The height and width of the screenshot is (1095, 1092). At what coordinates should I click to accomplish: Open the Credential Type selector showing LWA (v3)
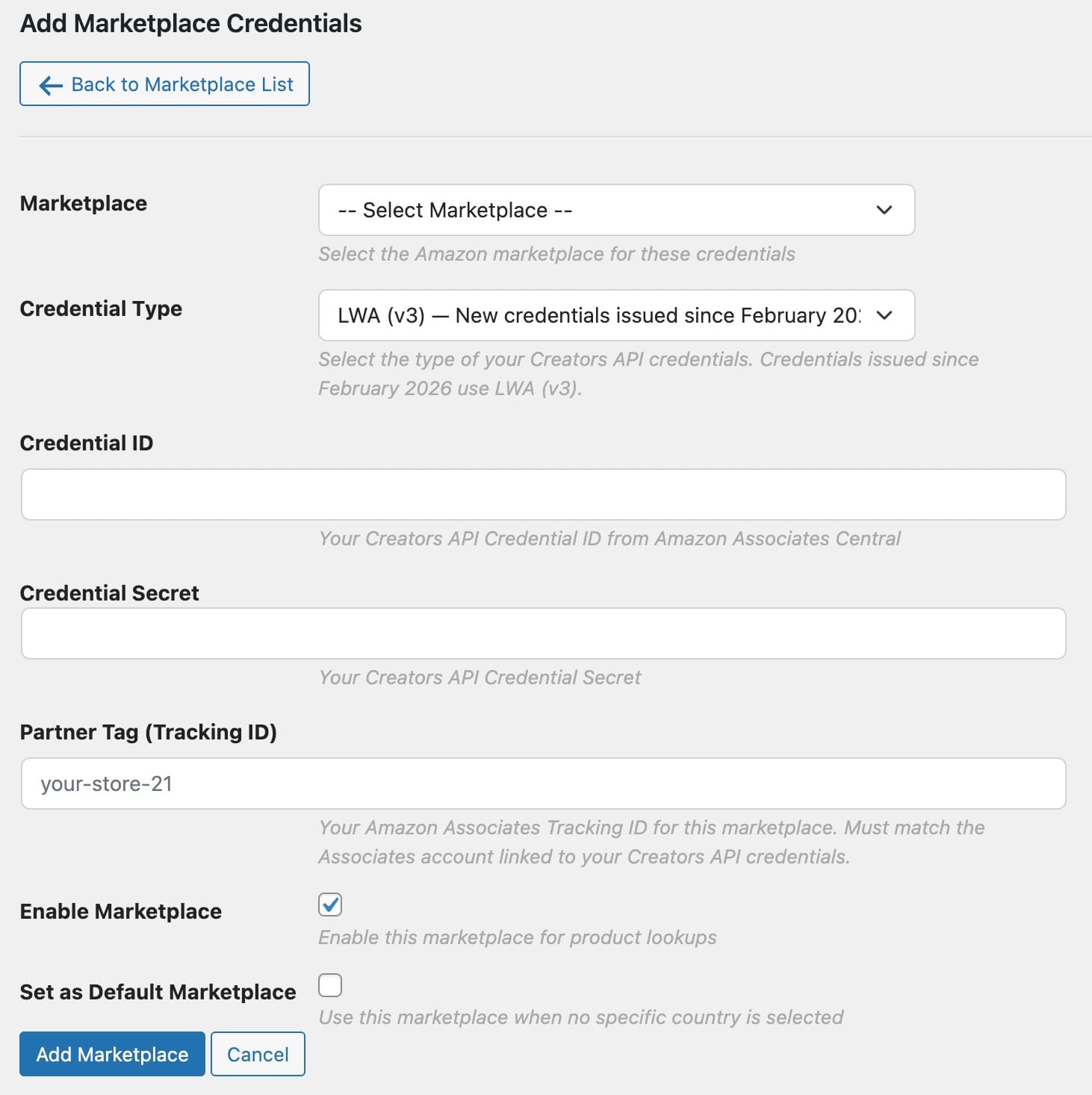[x=616, y=315]
